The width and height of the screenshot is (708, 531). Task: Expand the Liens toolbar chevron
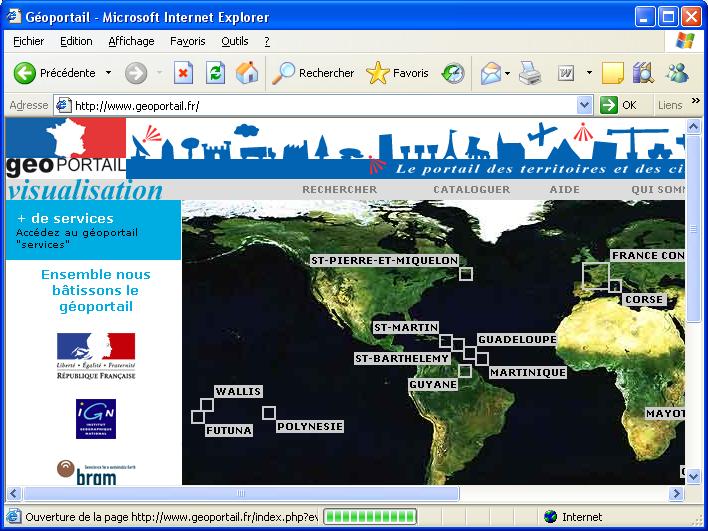click(695, 101)
